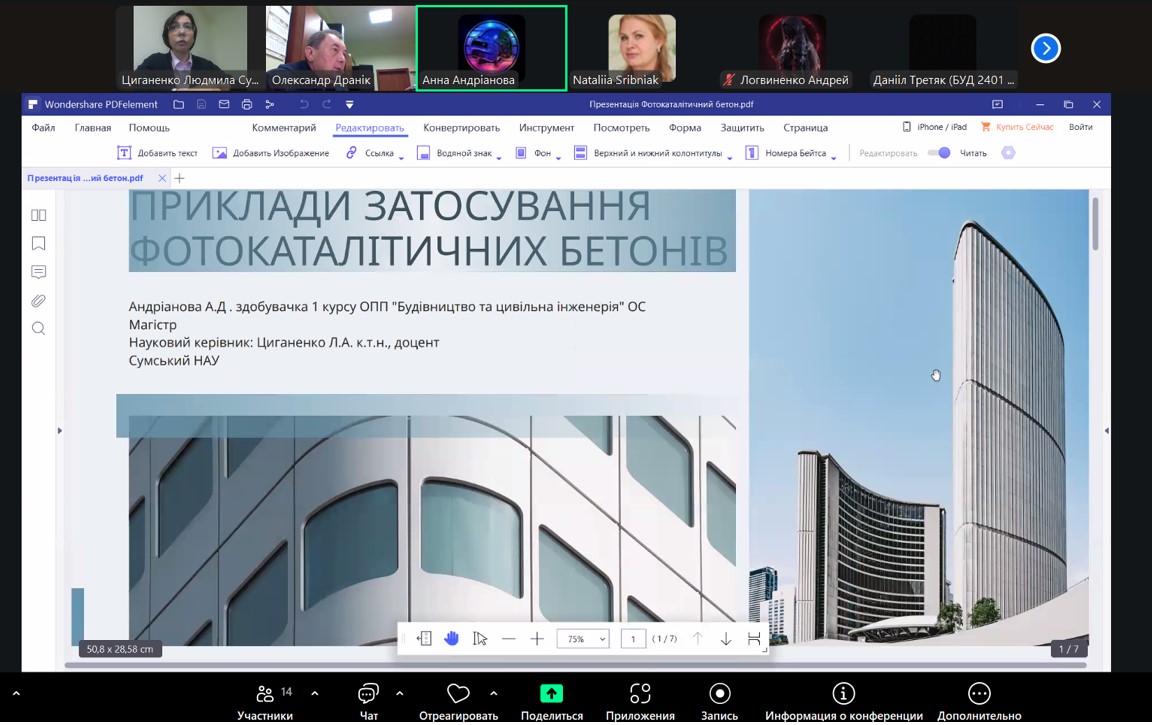Screen dimensions: 1152x725
Task: Click the page number input field
Action: click(633, 639)
